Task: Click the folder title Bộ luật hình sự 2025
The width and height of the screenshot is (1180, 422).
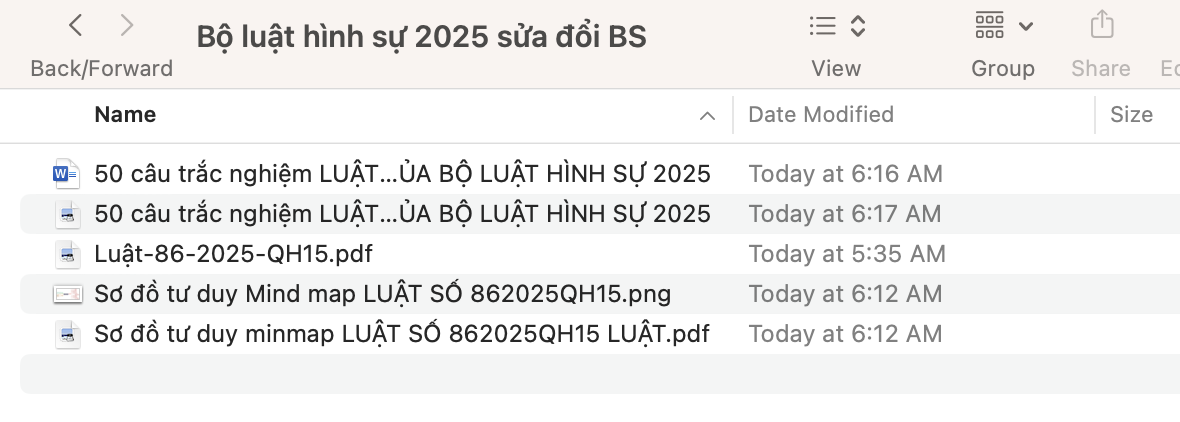Action: coord(421,37)
